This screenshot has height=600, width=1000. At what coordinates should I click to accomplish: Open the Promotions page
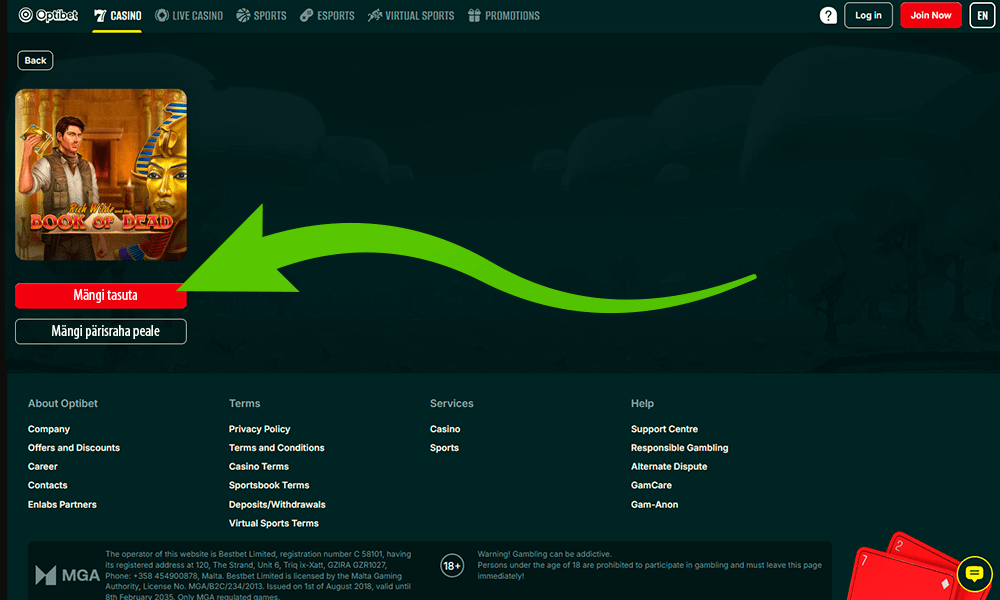pyautogui.click(x=503, y=16)
